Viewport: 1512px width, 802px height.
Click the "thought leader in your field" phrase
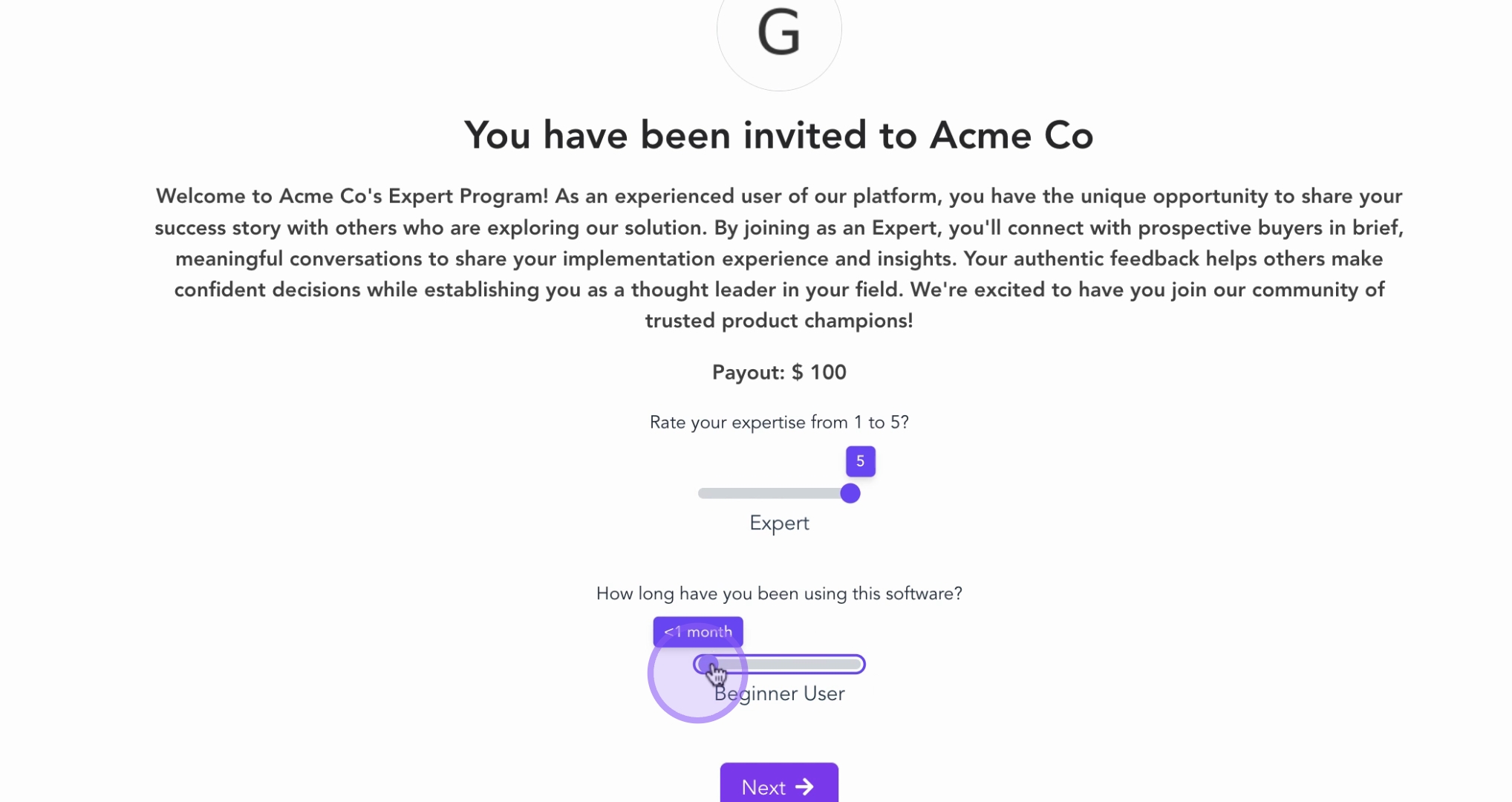tap(766, 290)
